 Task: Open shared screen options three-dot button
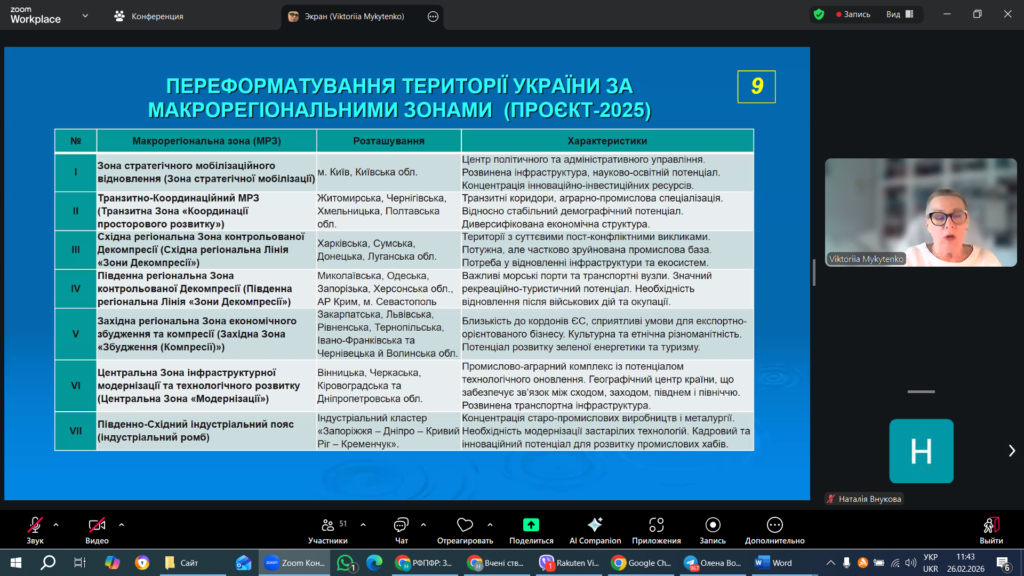433,16
